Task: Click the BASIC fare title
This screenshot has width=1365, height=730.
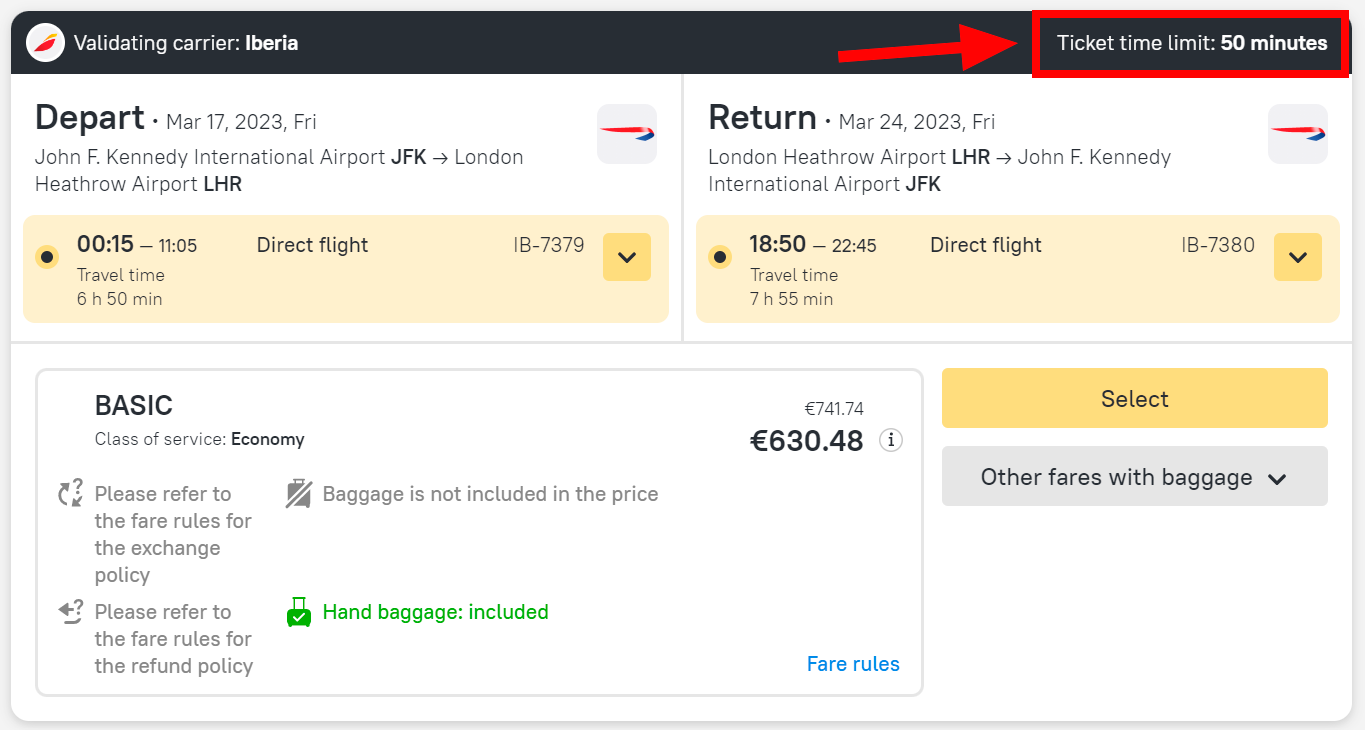Action: (x=134, y=405)
